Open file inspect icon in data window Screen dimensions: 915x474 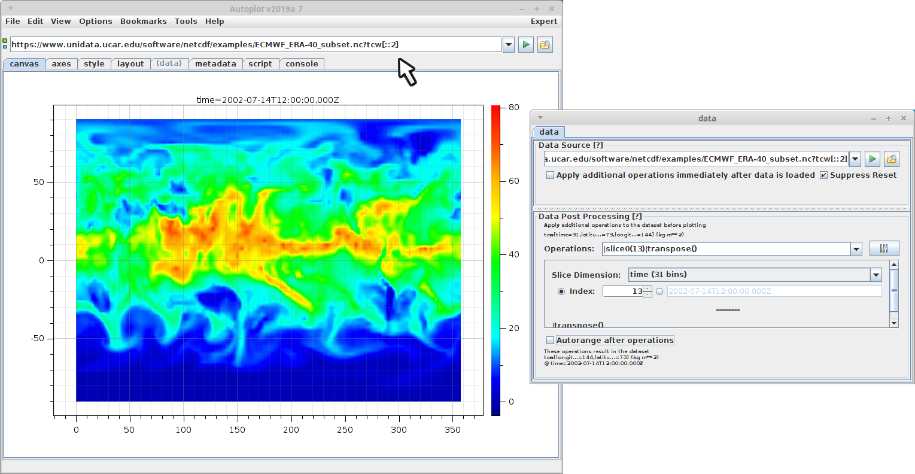coord(891,158)
